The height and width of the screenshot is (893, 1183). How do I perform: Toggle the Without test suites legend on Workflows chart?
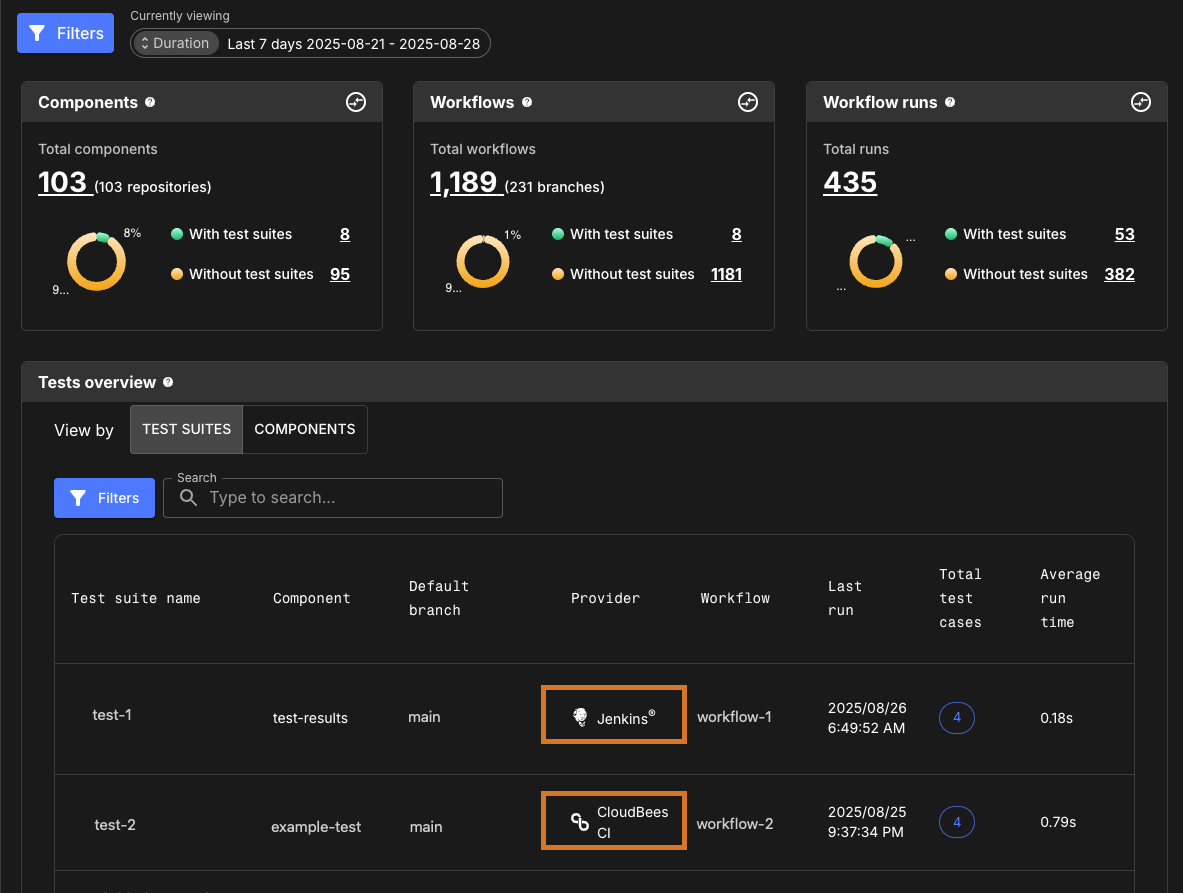(x=629, y=274)
